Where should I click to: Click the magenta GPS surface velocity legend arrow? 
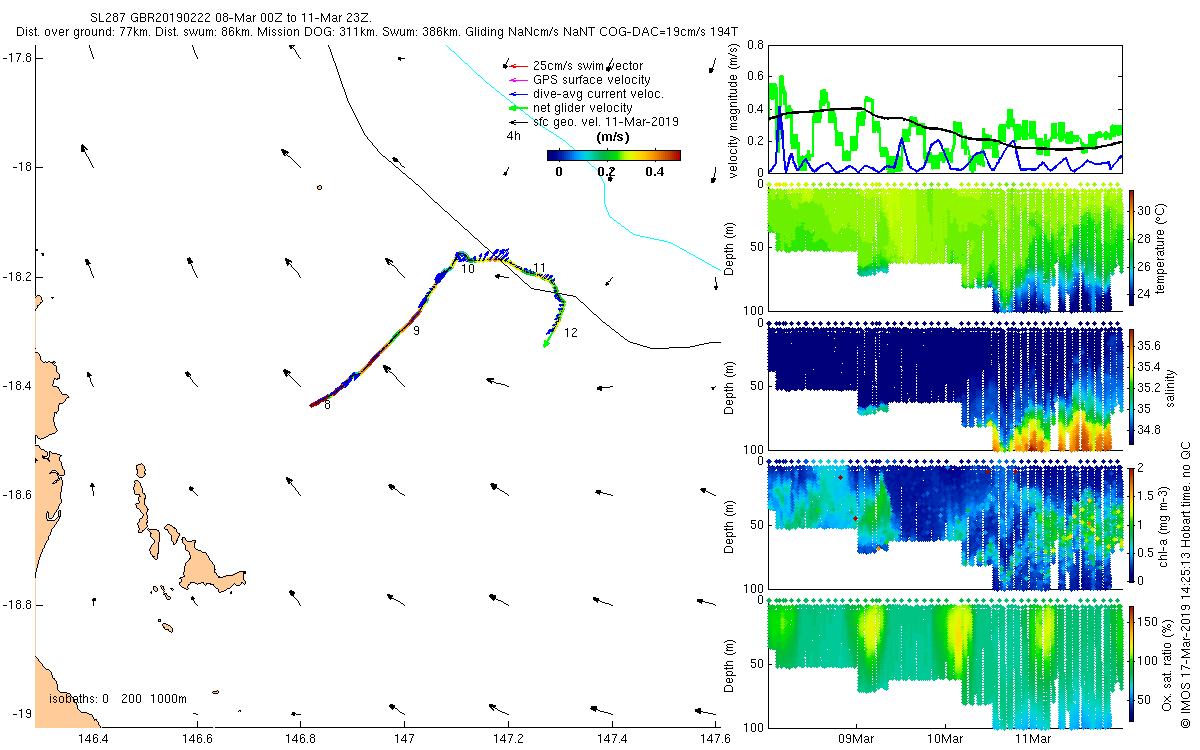coord(516,80)
